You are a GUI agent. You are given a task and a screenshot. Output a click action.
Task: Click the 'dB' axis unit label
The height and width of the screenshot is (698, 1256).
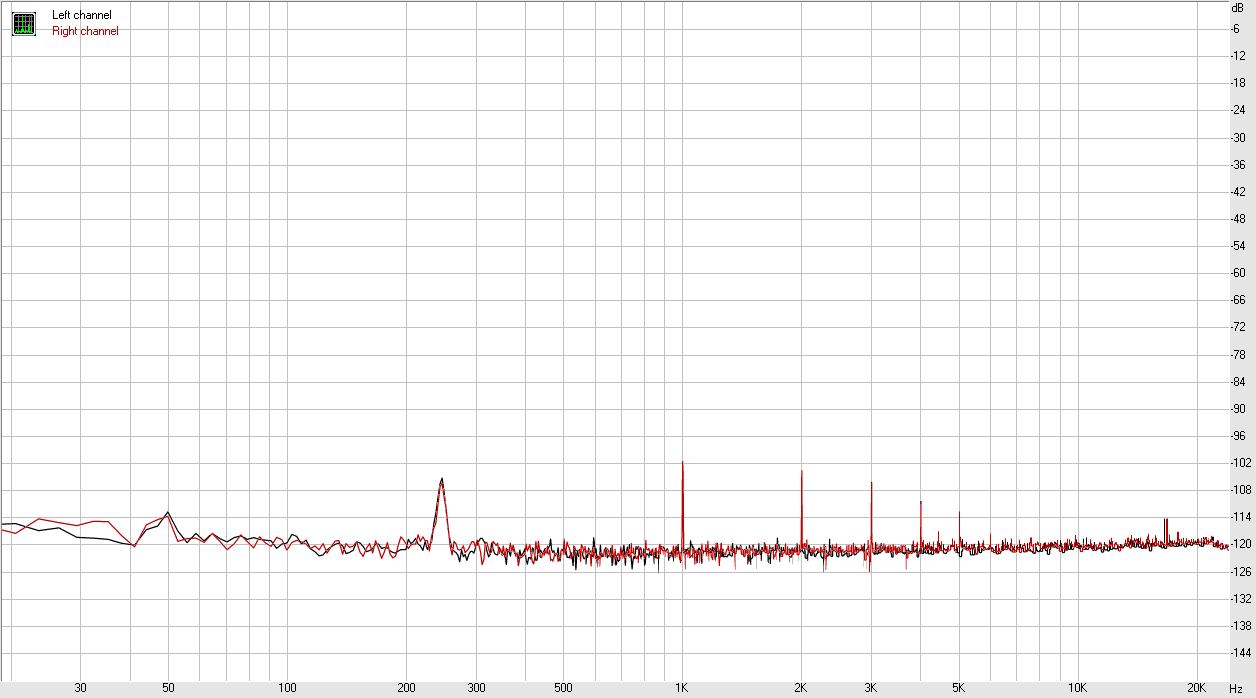1238,7
